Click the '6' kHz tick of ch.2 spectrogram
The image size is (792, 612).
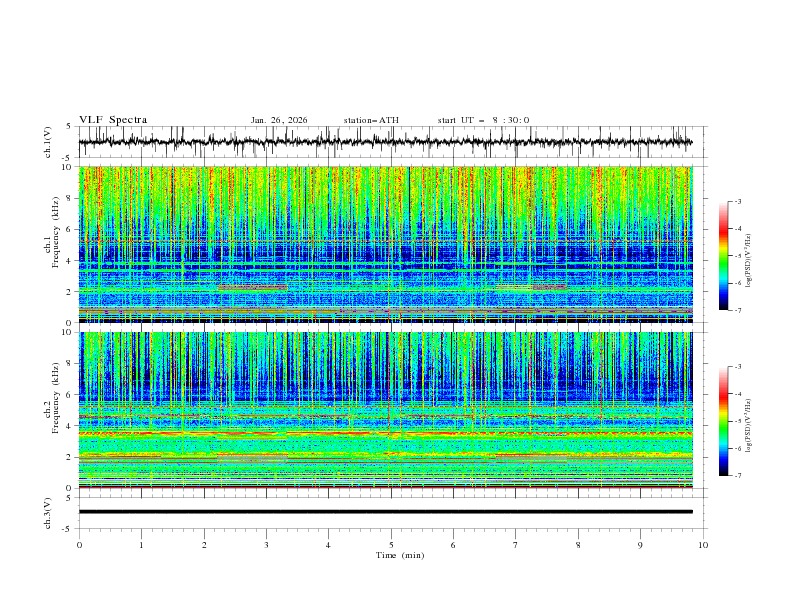click(x=69, y=395)
